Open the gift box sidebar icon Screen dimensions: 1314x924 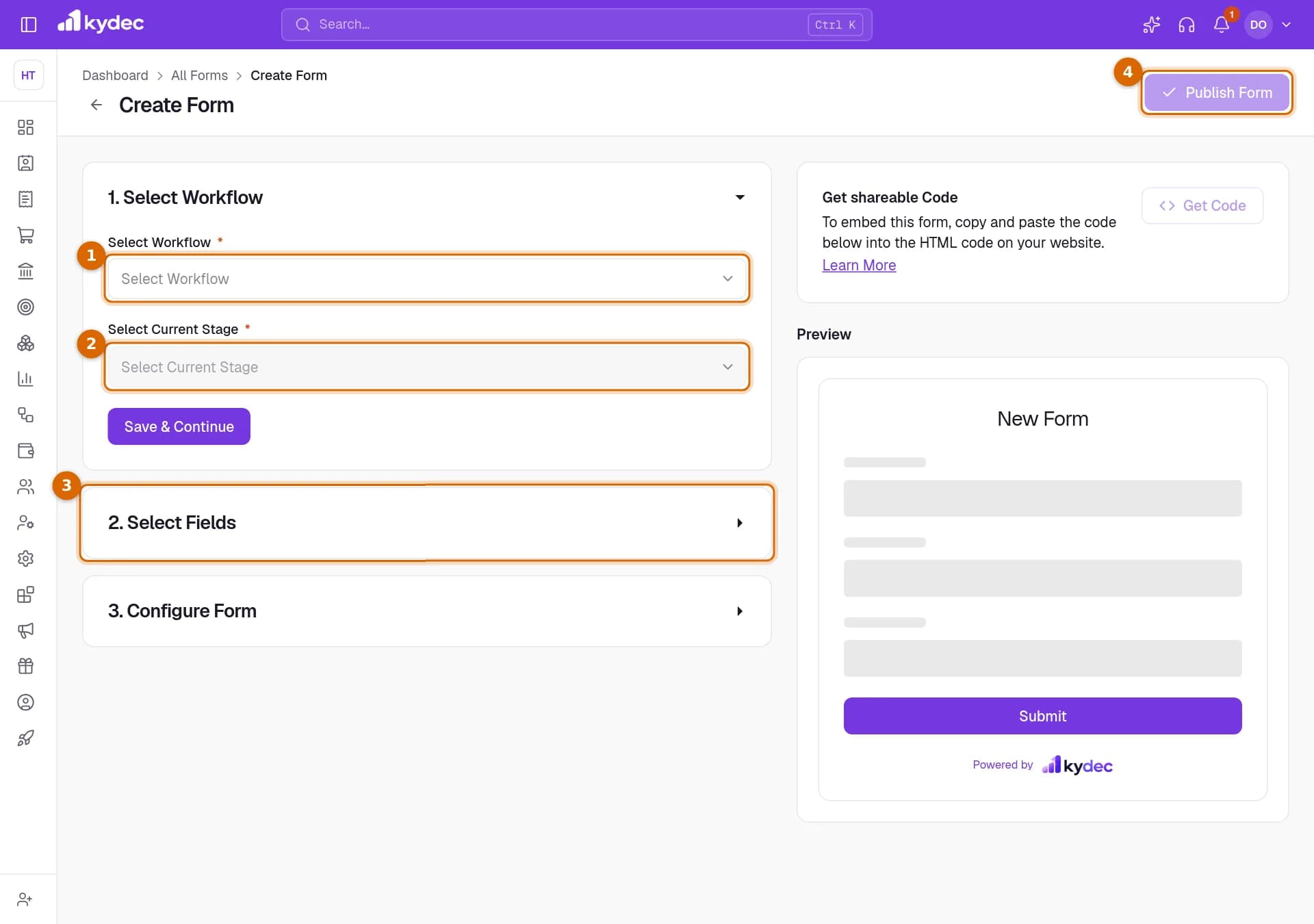tap(25, 666)
